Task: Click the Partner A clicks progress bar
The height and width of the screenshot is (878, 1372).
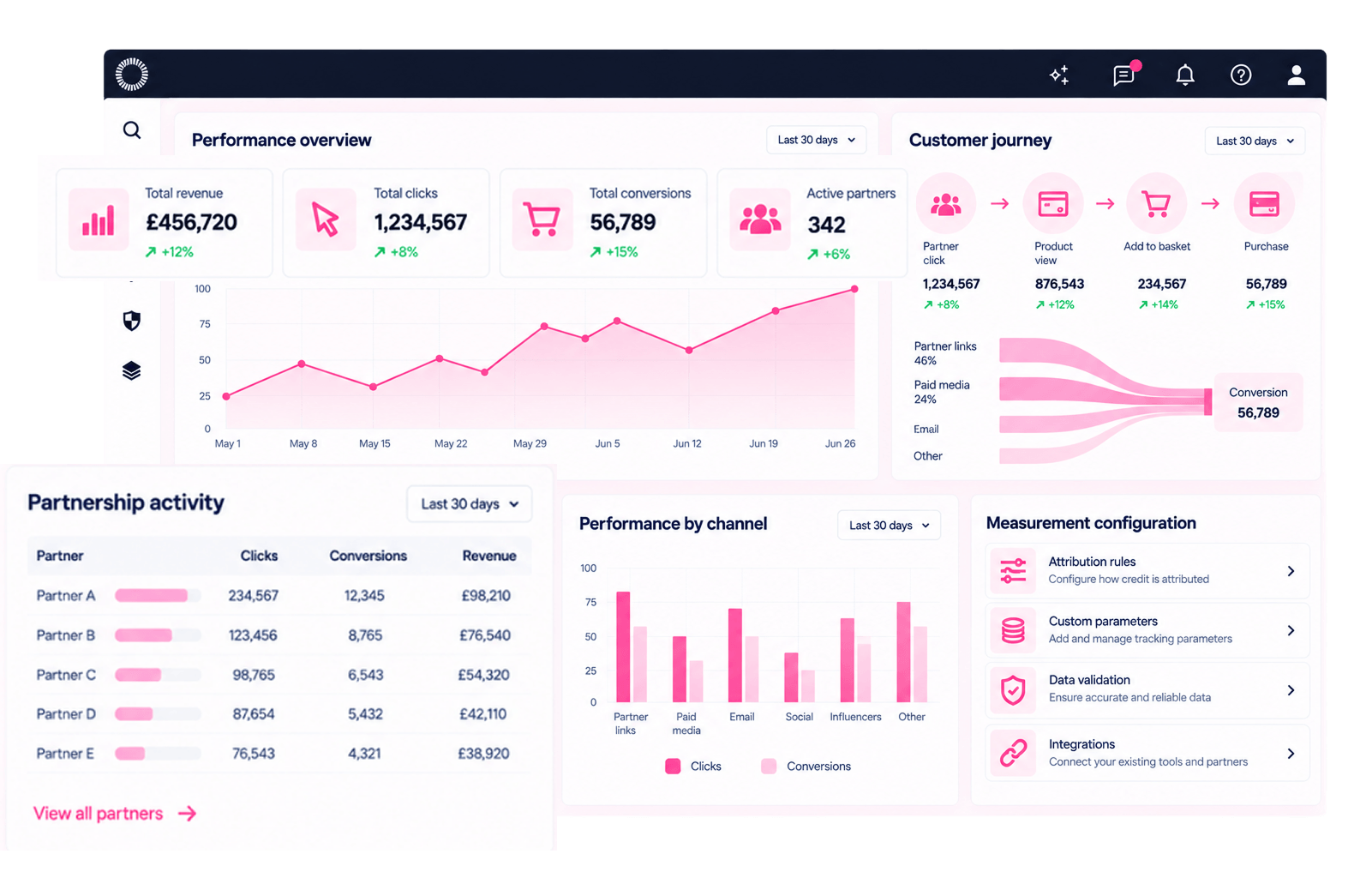Action: (158, 596)
